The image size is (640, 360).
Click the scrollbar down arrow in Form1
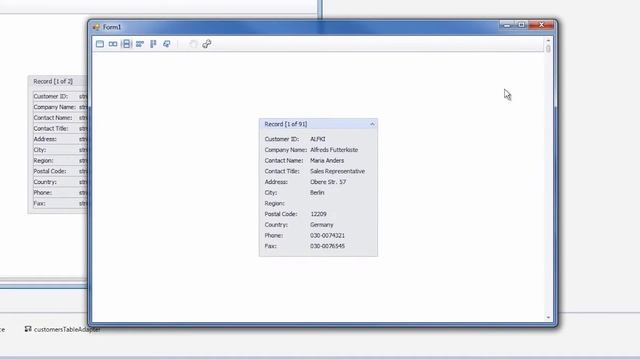tap(548, 318)
